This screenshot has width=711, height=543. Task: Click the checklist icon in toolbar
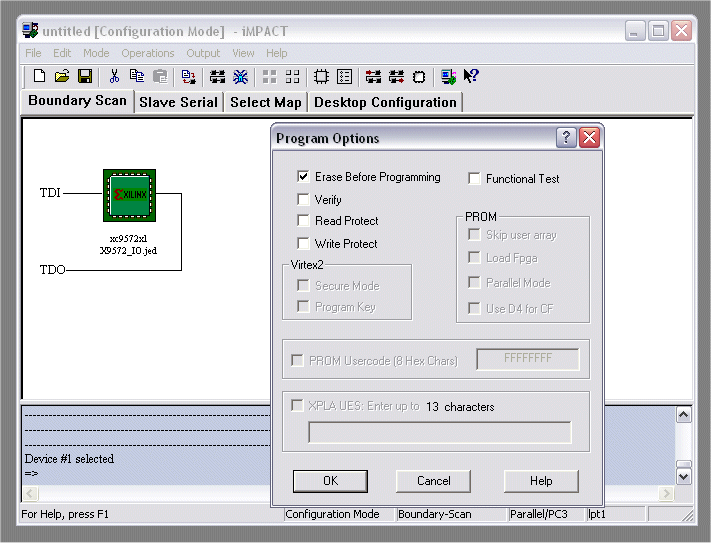(x=344, y=77)
